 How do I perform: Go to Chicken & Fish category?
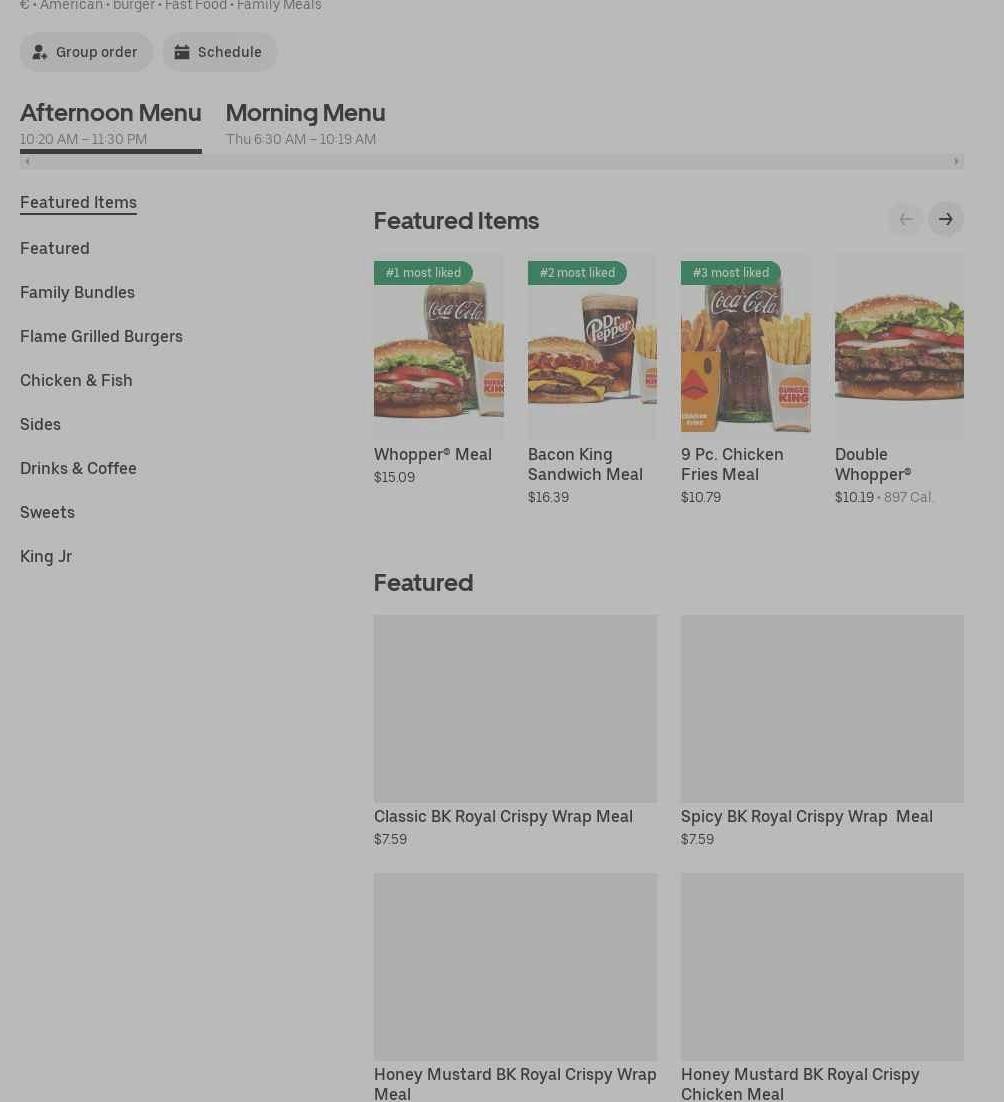click(76, 380)
